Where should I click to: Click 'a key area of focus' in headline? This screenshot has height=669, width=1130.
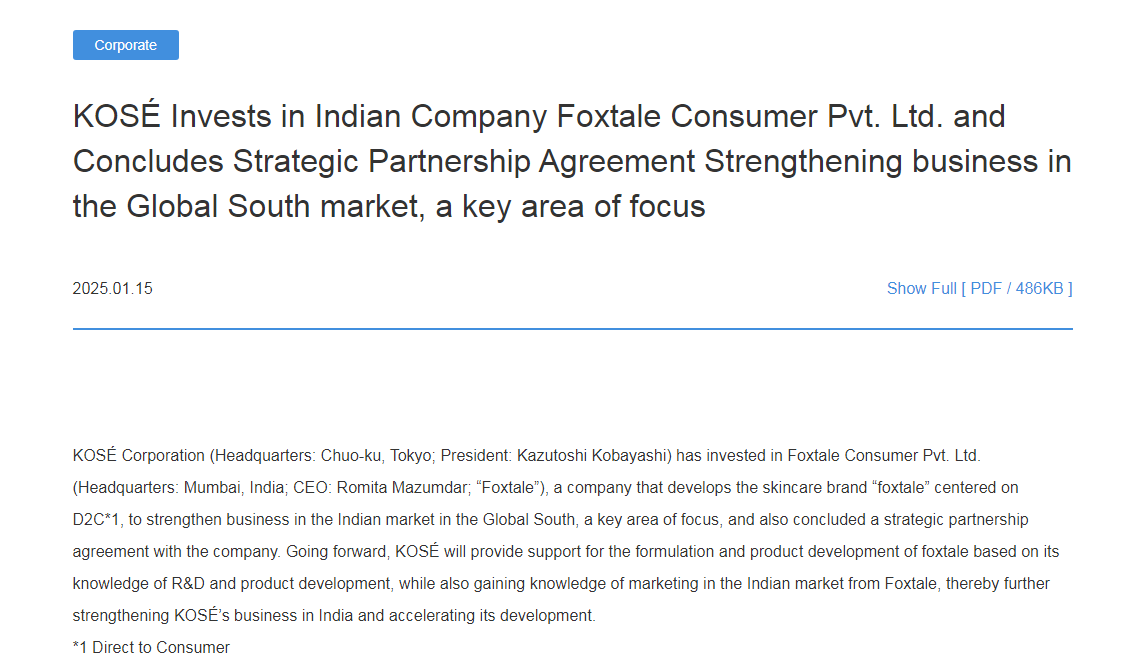pyautogui.click(x=570, y=206)
